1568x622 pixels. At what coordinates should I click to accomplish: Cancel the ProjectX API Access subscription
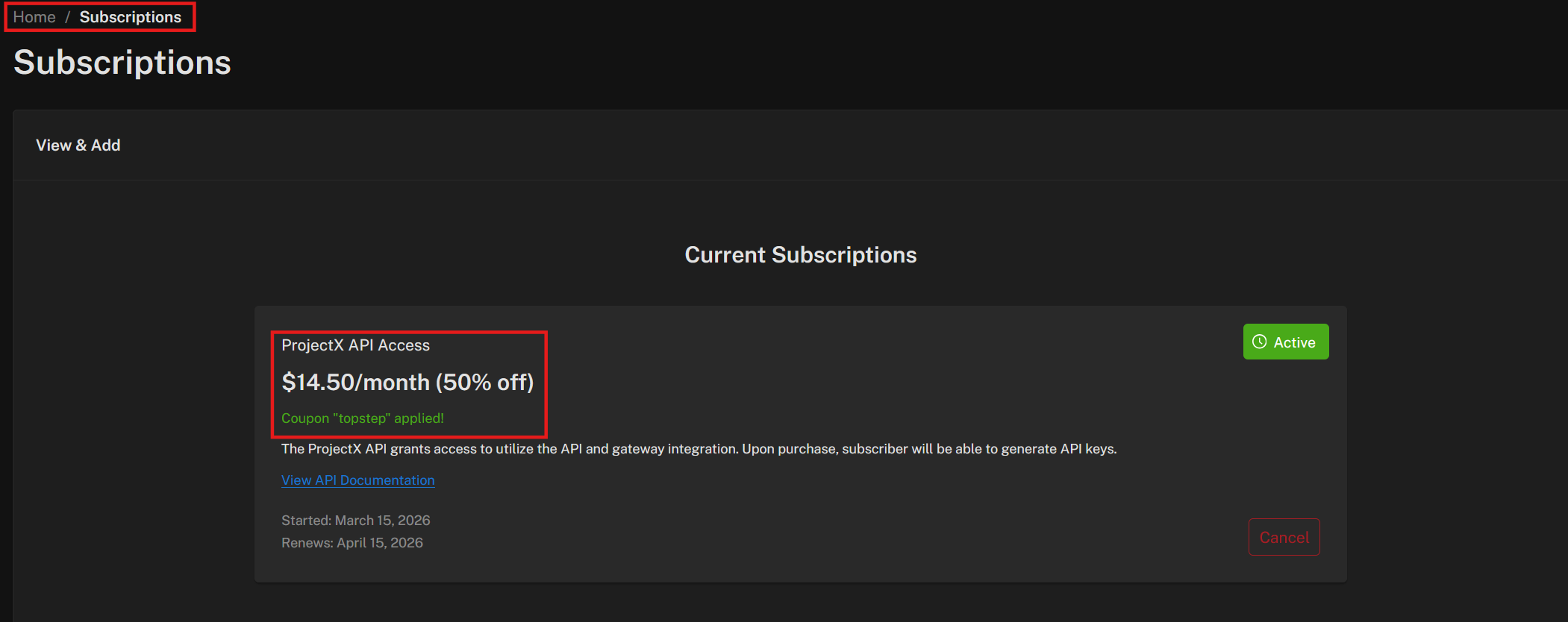point(1284,536)
